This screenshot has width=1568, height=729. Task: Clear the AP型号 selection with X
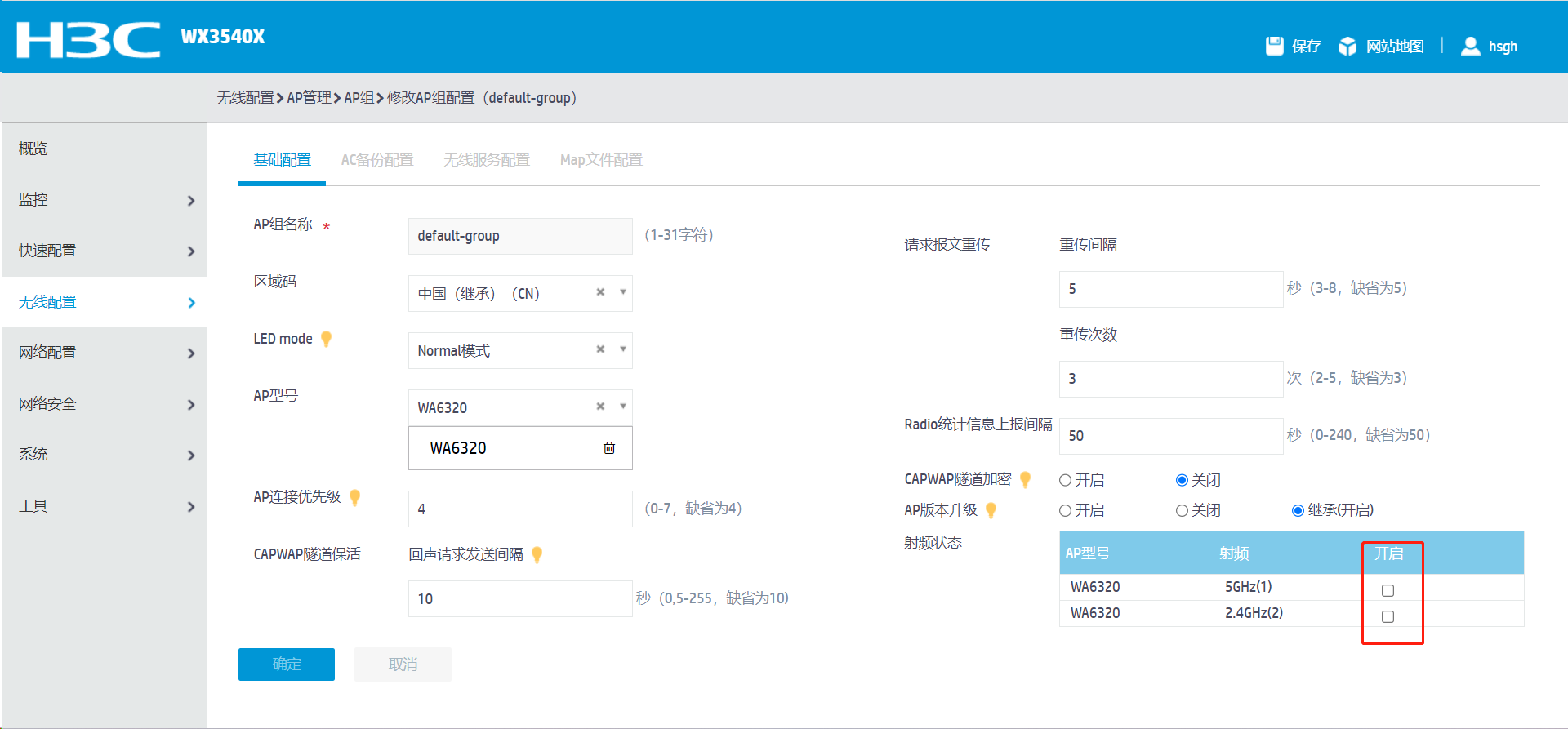point(600,407)
